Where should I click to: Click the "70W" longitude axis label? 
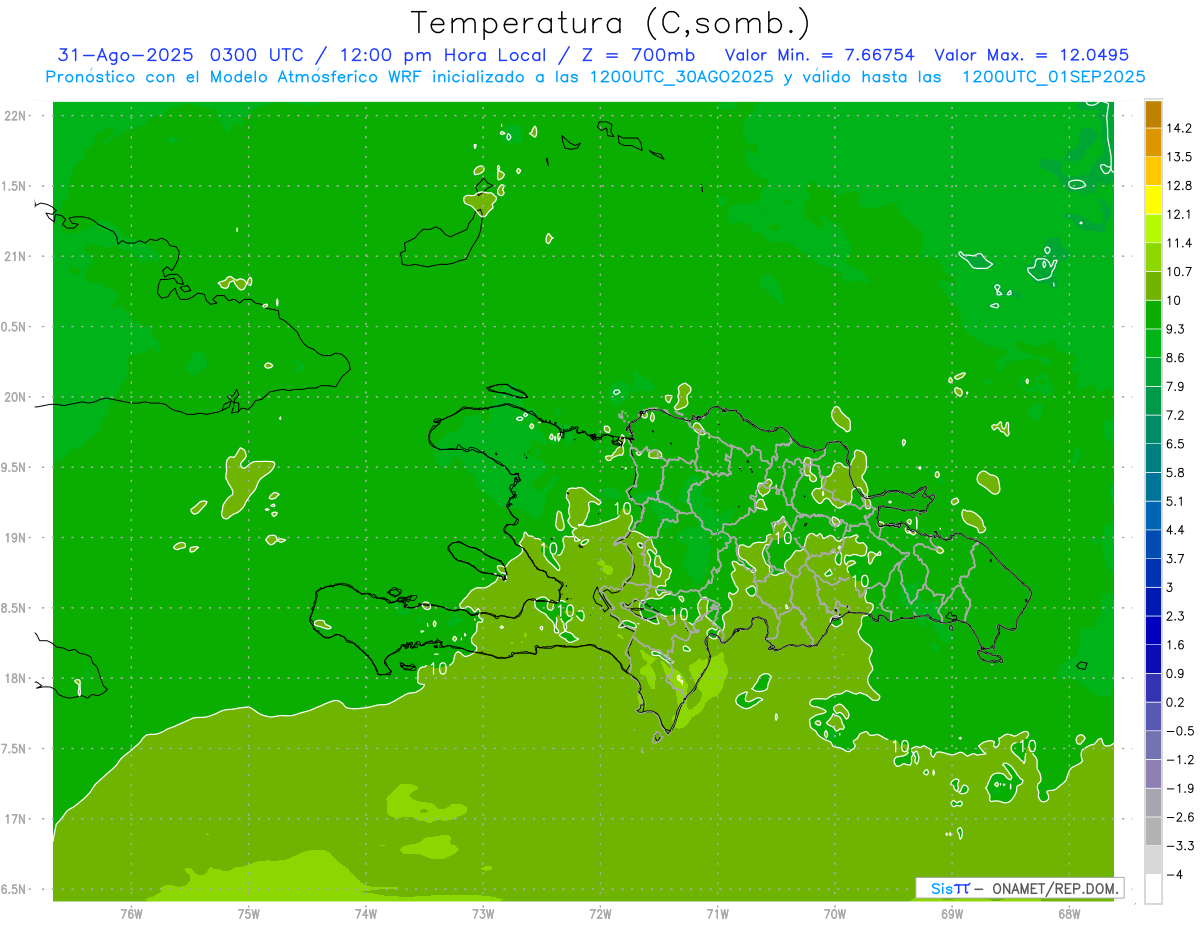click(834, 914)
